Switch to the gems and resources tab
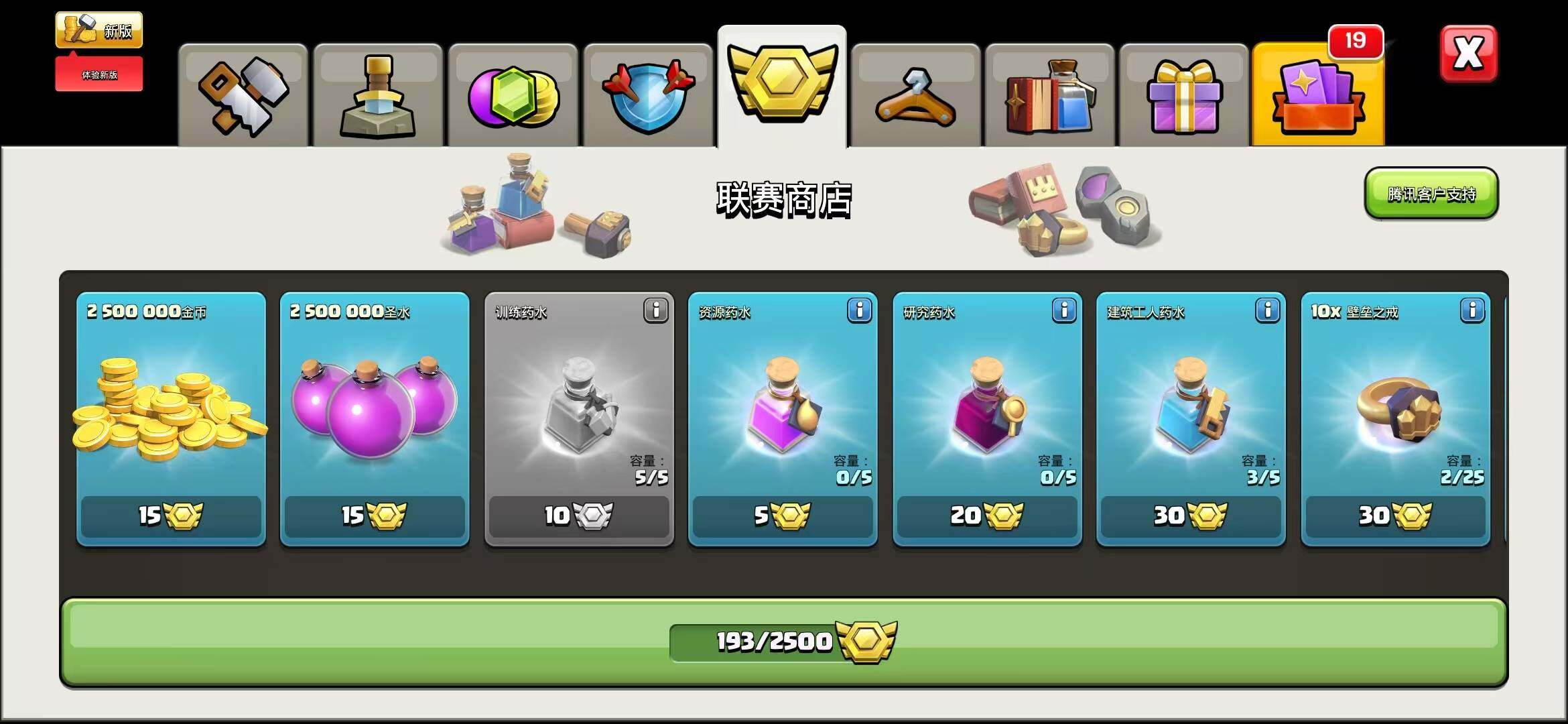 tap(513, 95)
